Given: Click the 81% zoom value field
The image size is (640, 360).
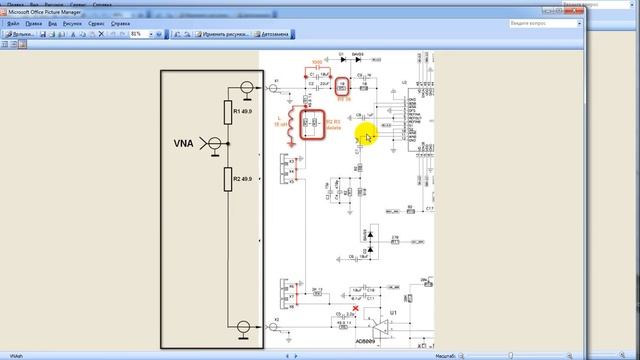Looking at the screenshot, I should click(138, 34).
